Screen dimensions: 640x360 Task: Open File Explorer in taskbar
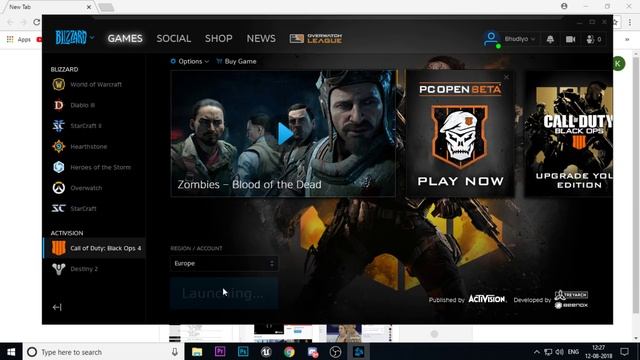click(x=197, y=352)
